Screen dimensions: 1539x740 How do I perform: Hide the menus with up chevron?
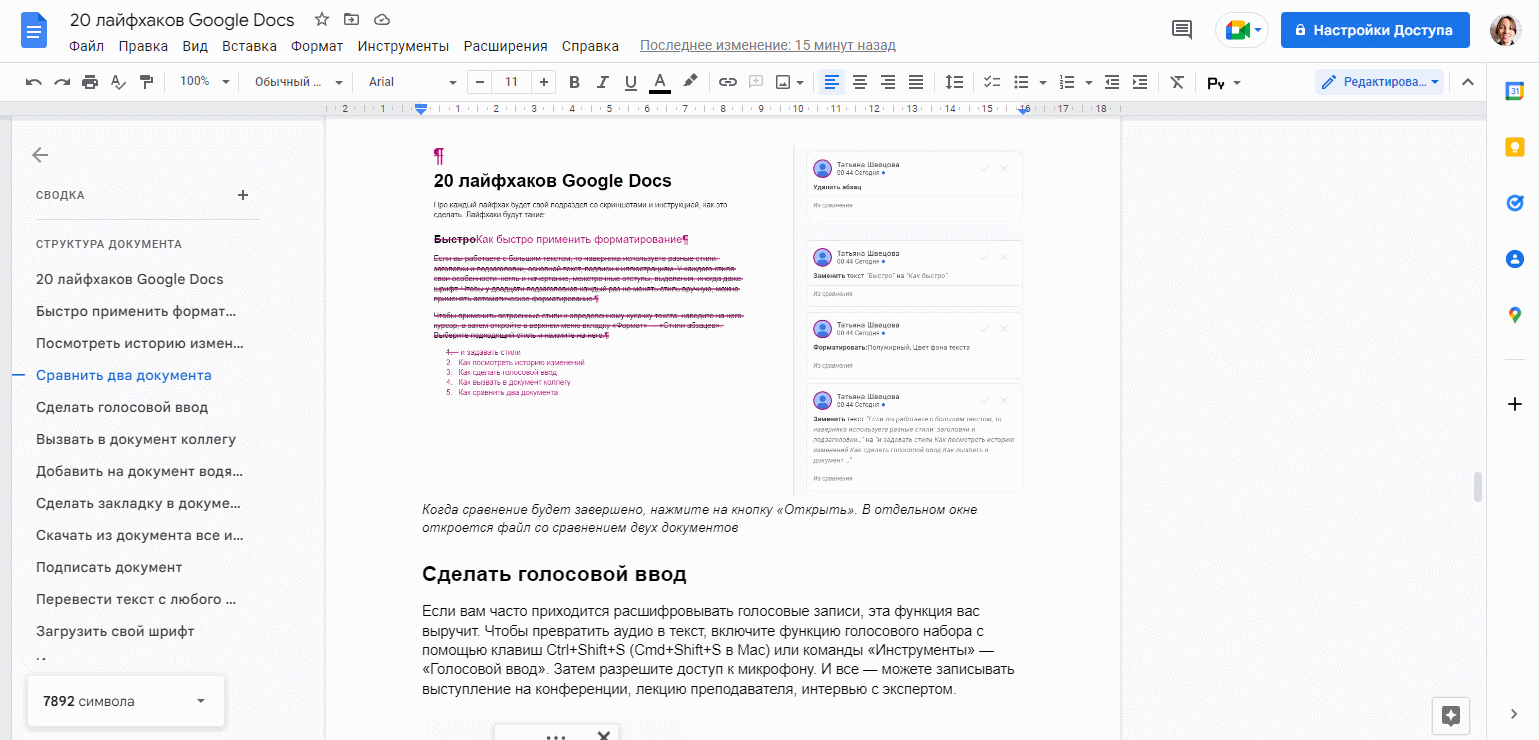[1467, 82]
